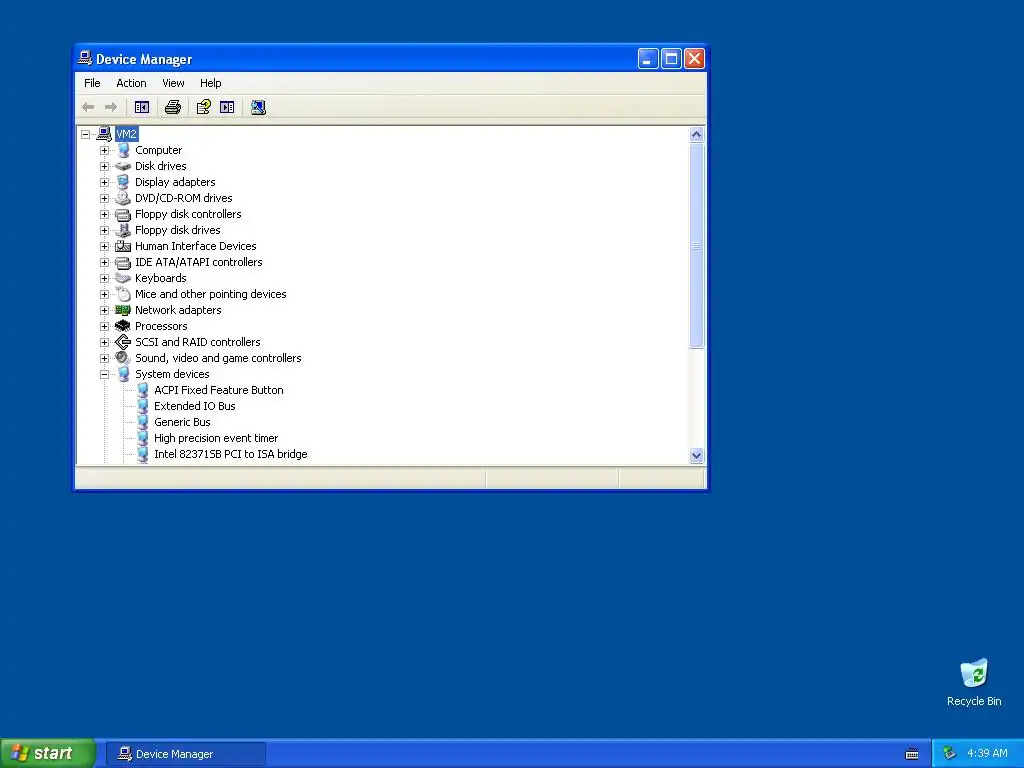Click the Processors category icon
The width and height of the screenshot is (1024, 768).
click(x=123, y=326)
